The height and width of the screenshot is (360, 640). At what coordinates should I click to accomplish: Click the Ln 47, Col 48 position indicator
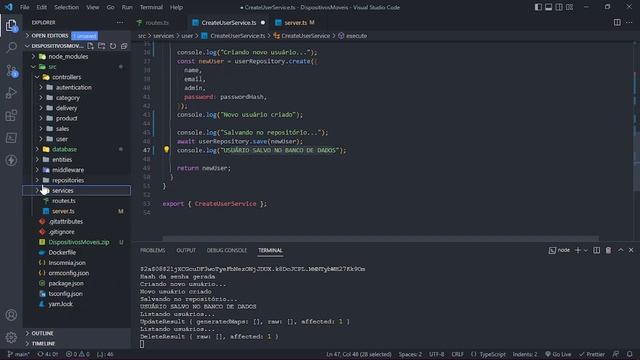(x=359, y=354)
